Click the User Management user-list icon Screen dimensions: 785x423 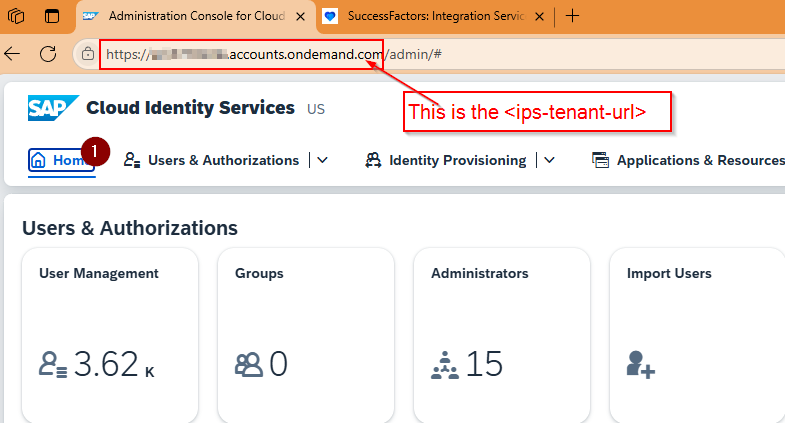coord(53,364)
